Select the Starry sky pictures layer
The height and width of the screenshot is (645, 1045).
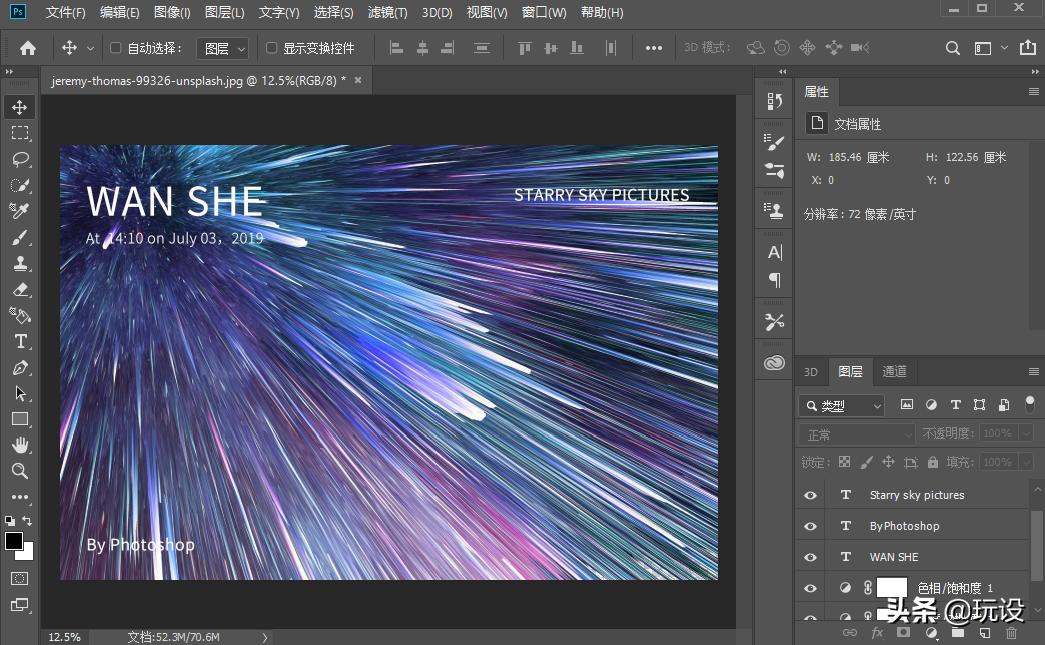pyautogui.click(x=917, y=495)
